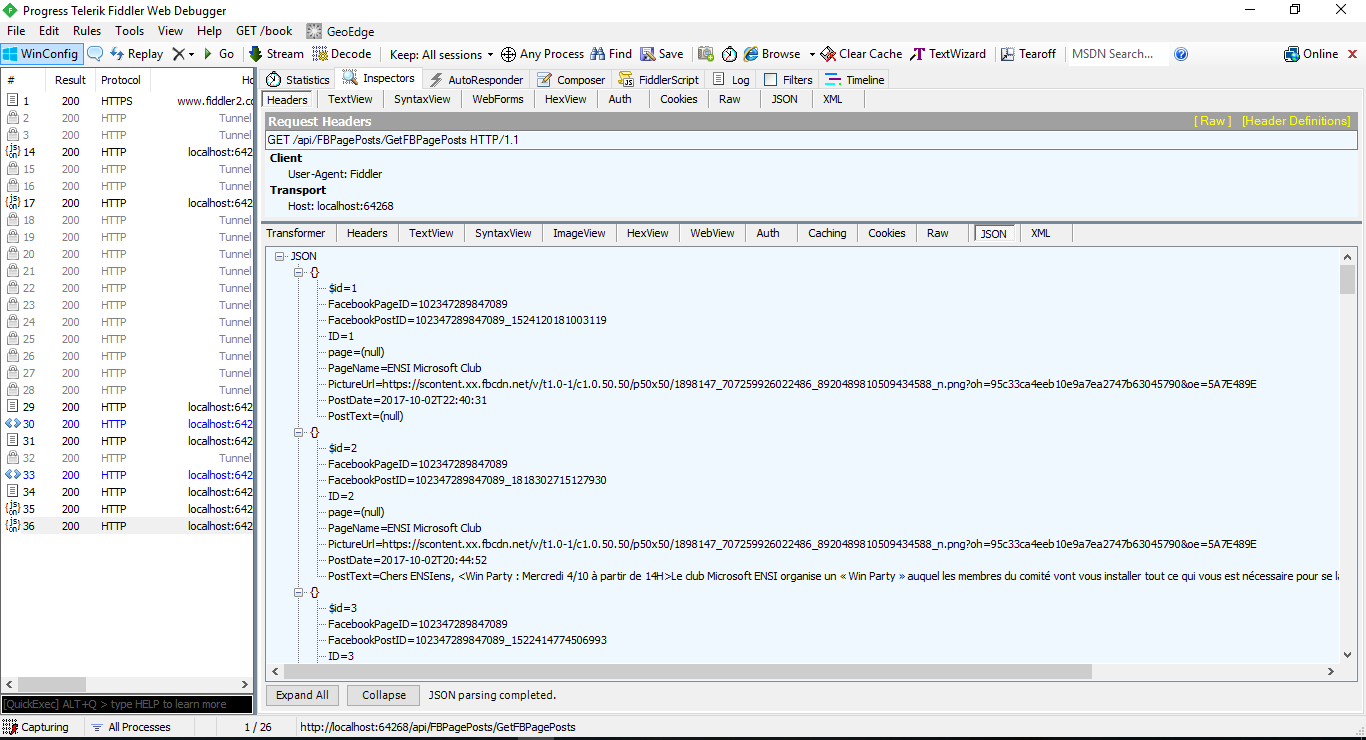Toggle Stream mode in toolbar

(276, 54)
